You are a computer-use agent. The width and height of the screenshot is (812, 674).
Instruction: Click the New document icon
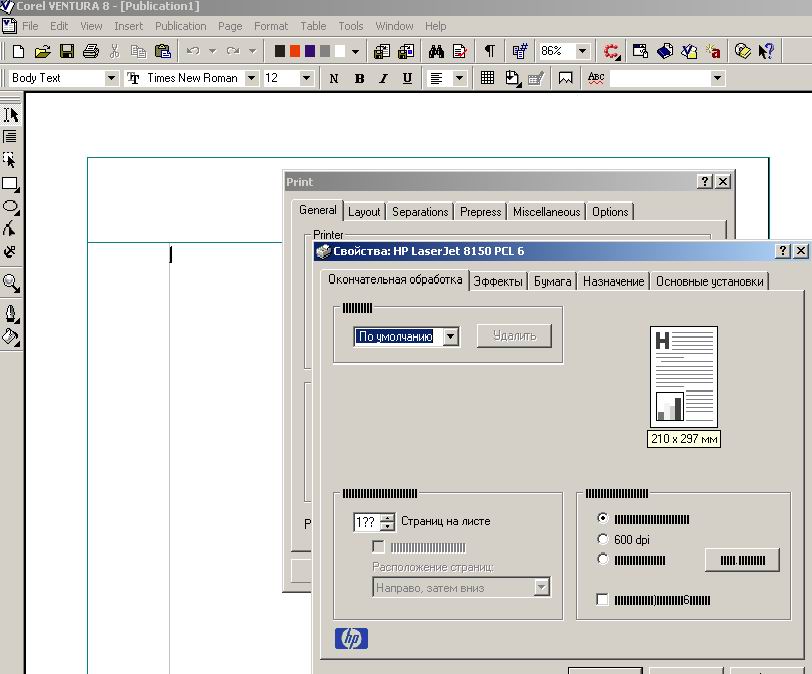18,51
